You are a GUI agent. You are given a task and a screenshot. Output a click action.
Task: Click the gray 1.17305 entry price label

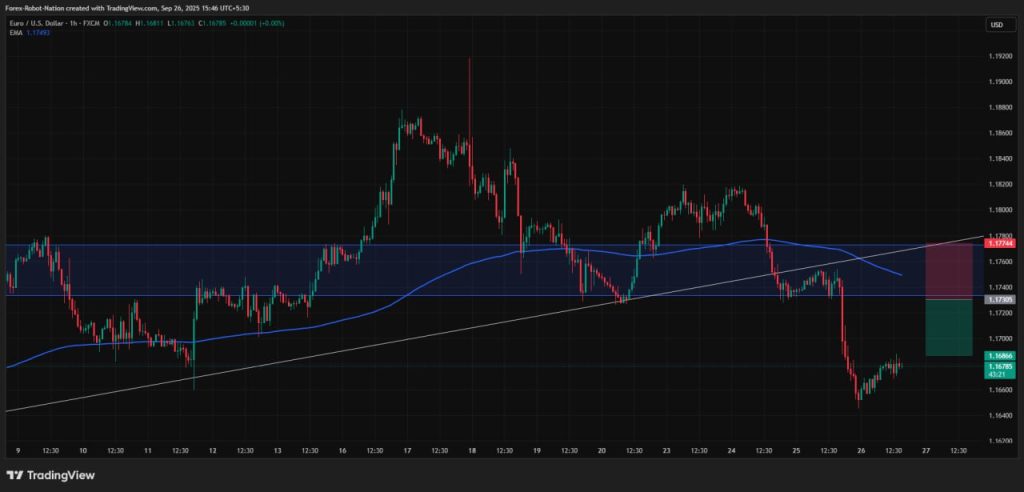(x=999, y=300)
